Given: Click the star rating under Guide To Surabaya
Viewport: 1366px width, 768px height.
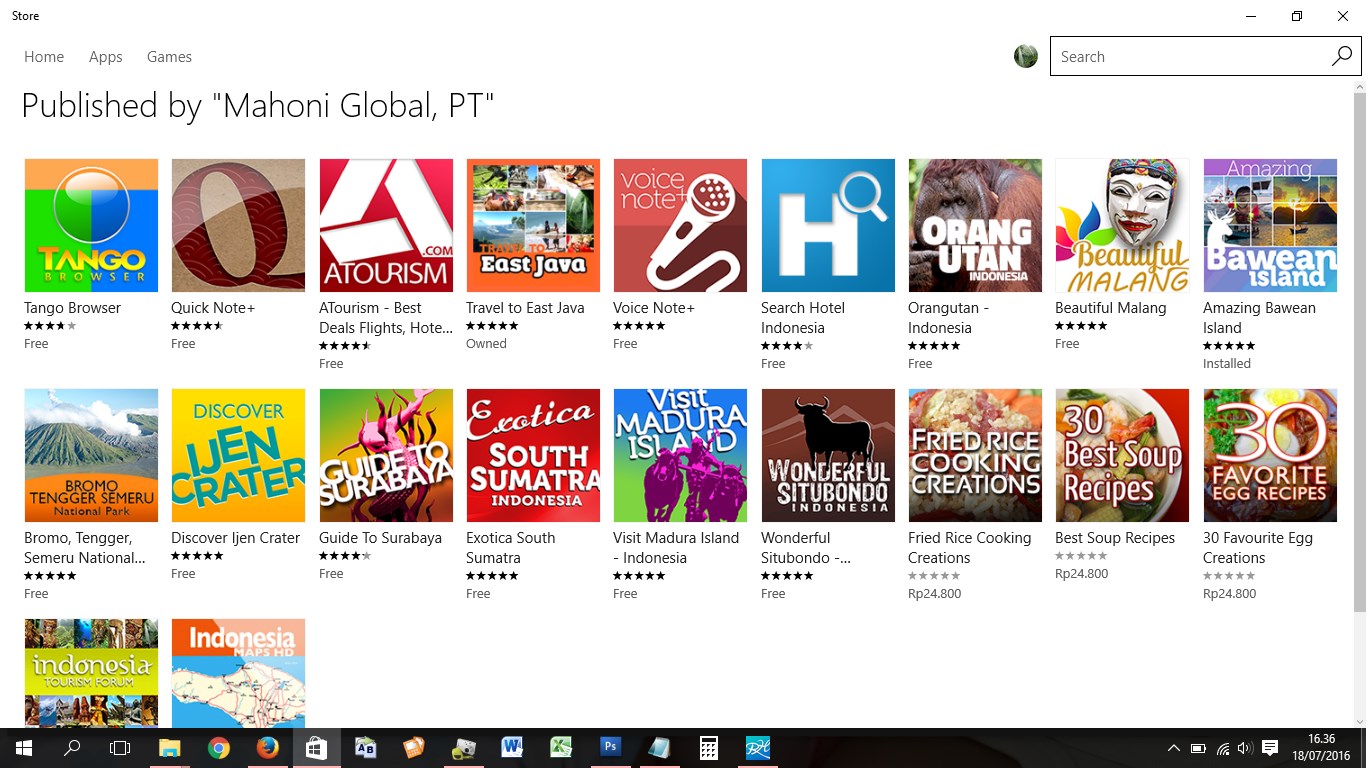Looking at the screenshot, I should tap(345, 556).
